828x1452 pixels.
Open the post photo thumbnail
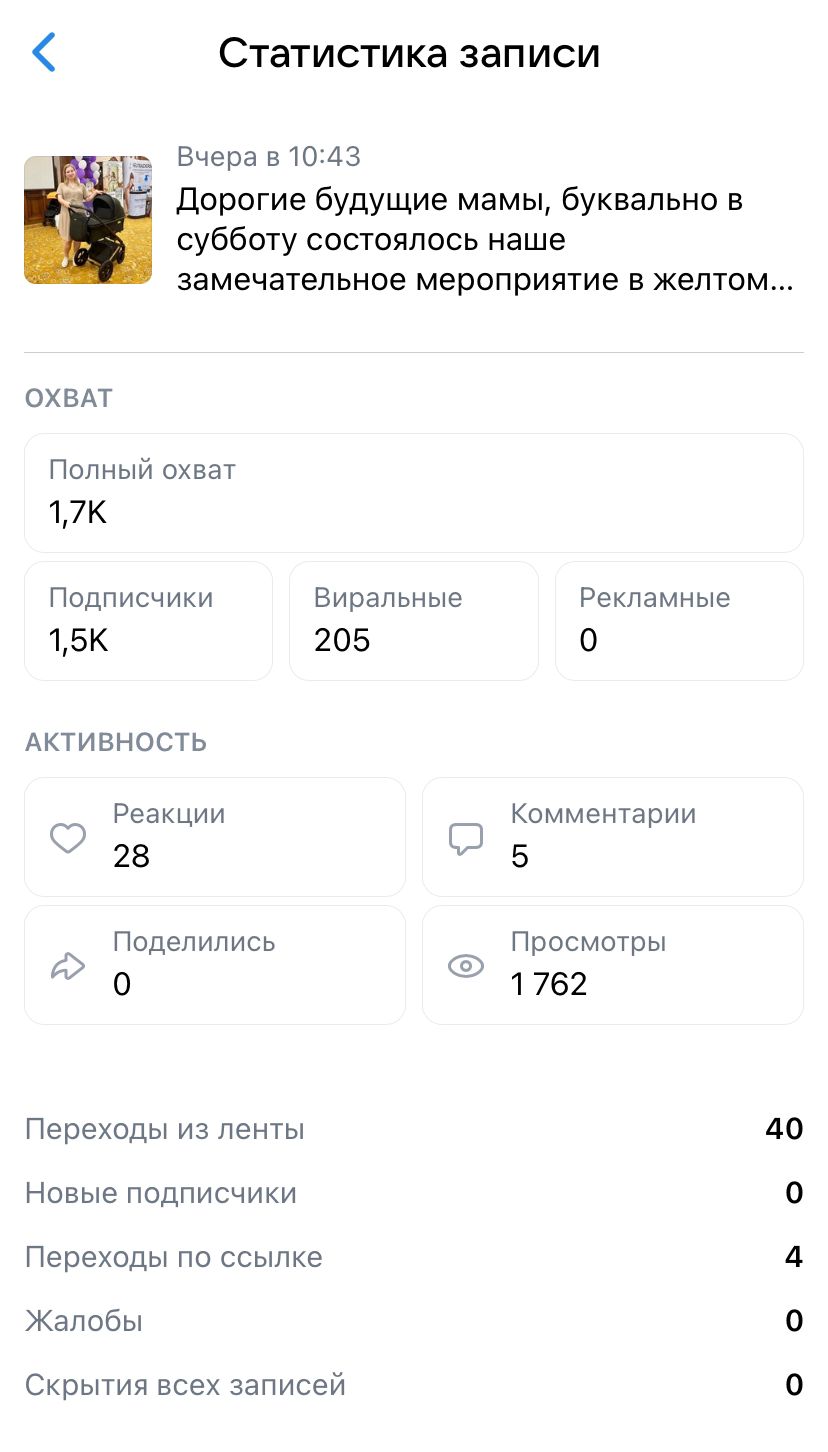(88, 220)
